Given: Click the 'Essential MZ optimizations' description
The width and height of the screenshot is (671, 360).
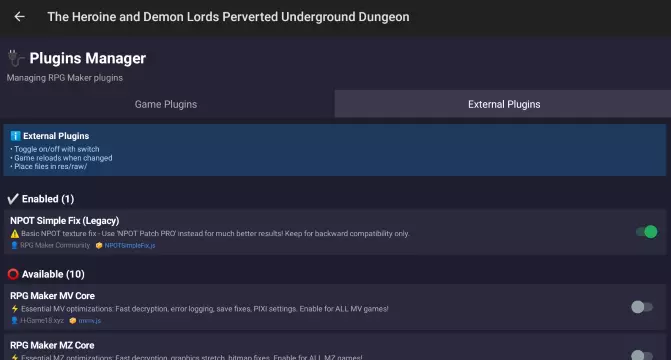Looking at the screenshot, I should pyautogui.click(x=191, y=357).
